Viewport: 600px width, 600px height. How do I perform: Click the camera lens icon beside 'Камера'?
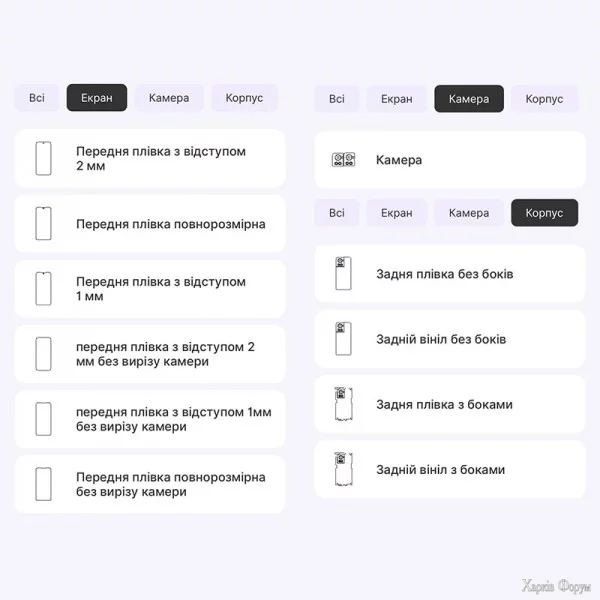343,160
